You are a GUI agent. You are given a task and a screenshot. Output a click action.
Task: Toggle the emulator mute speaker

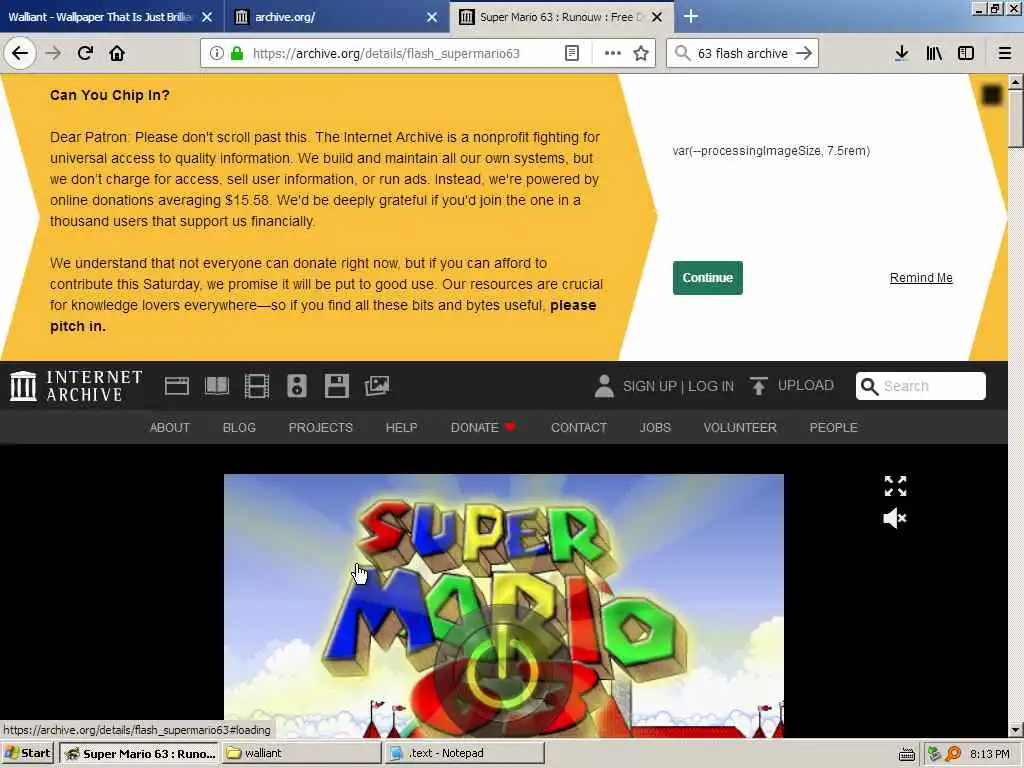[x=895, y=519]
